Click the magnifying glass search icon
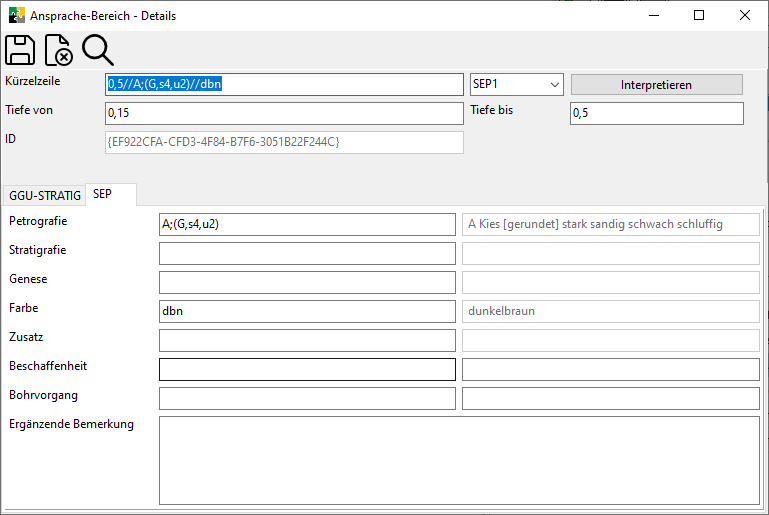 tap(97, 50)
